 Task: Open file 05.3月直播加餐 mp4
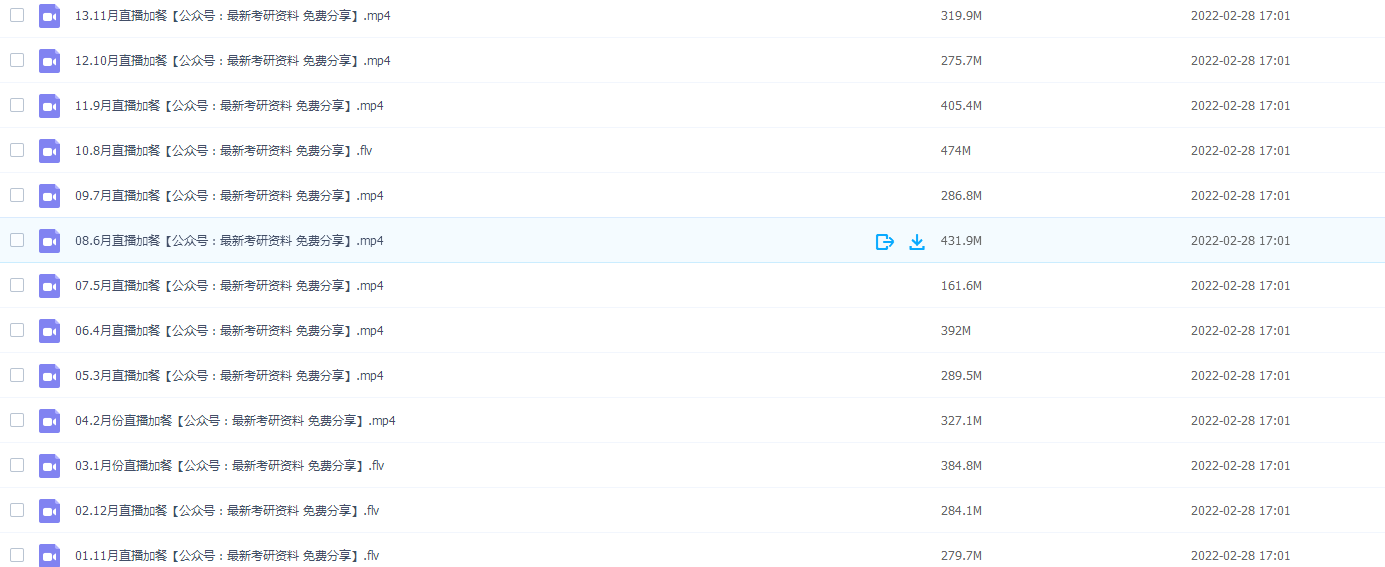(x=229, y=376)
